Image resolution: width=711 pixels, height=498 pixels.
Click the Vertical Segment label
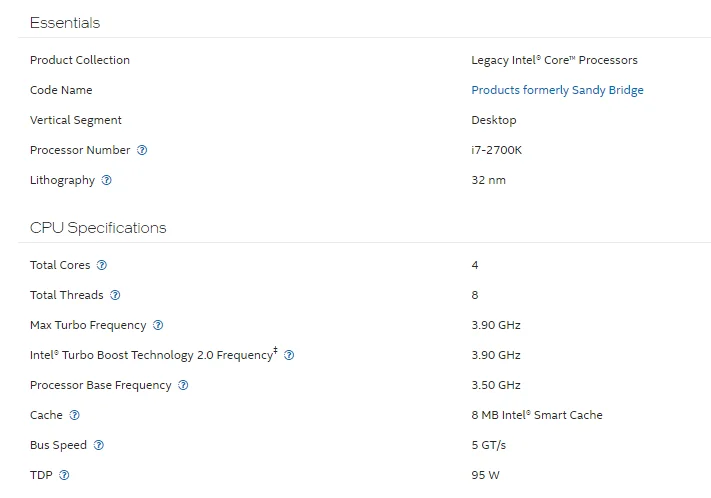click(x=76, y=120)
